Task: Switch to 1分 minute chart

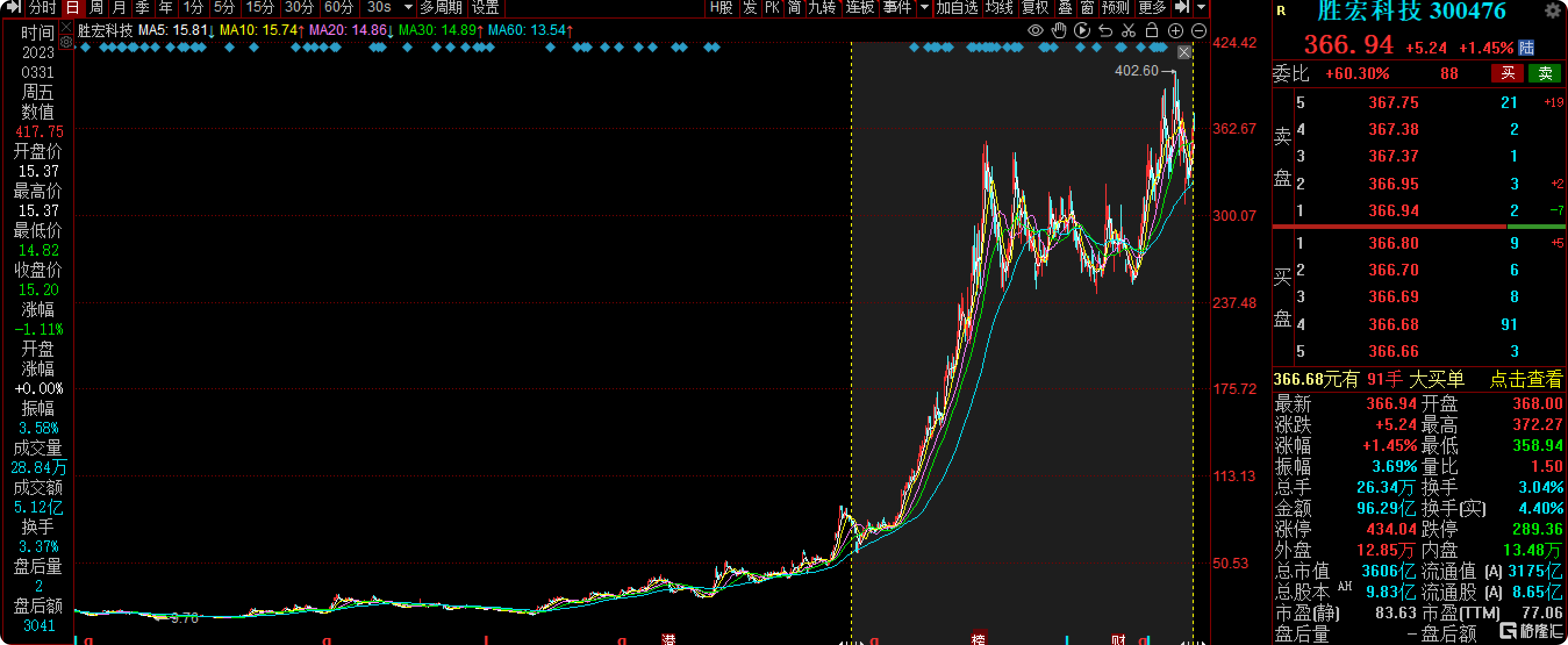Action: (193, 8)
